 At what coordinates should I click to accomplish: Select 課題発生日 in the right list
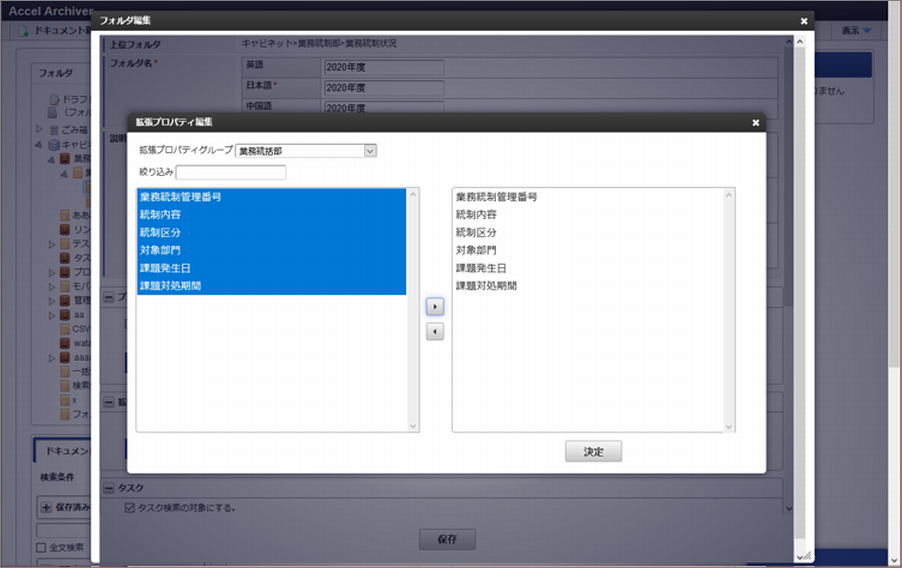(587, 268)
